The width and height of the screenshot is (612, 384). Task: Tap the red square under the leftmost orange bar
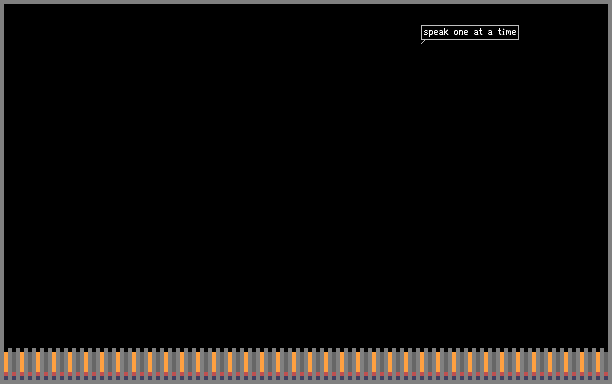click(6, 374)
